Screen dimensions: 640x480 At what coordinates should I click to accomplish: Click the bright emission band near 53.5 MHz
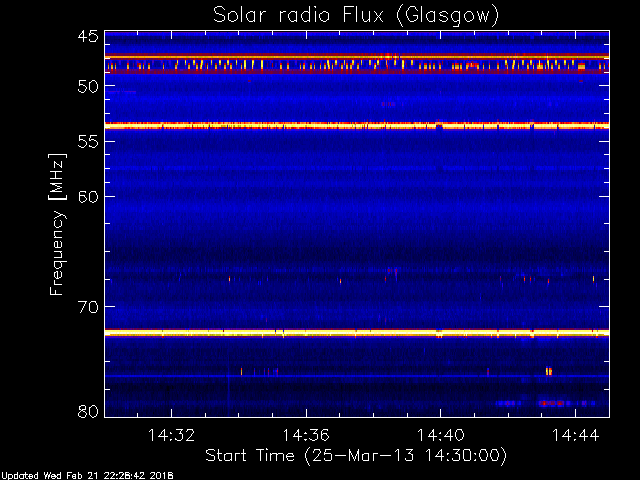(357, 126)
